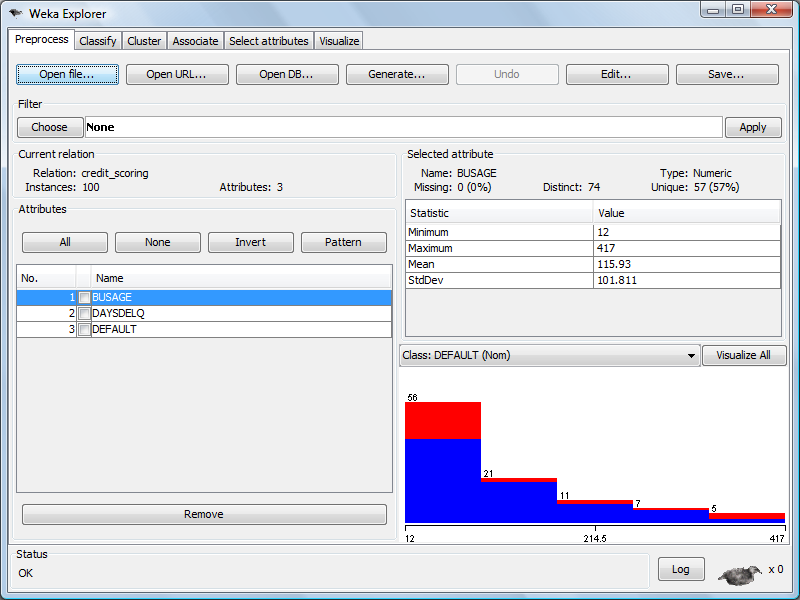Switch to the Classify tab
Image resolution: width=800 pixels, height=600 pixels.
pos(97,41)
